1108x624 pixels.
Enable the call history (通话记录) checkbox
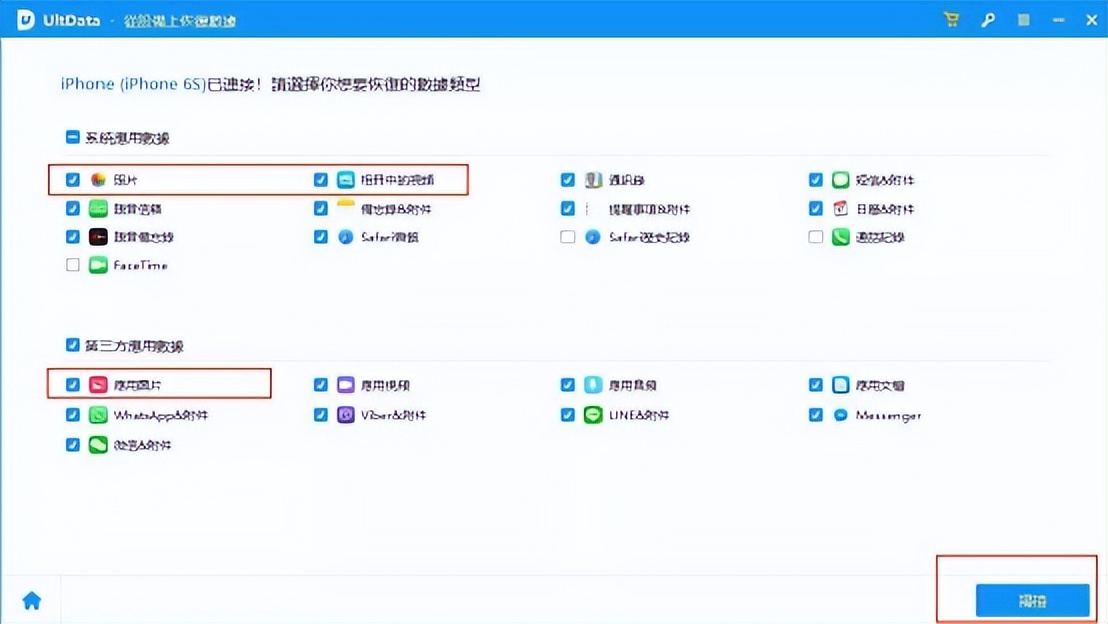pos(815,237)
